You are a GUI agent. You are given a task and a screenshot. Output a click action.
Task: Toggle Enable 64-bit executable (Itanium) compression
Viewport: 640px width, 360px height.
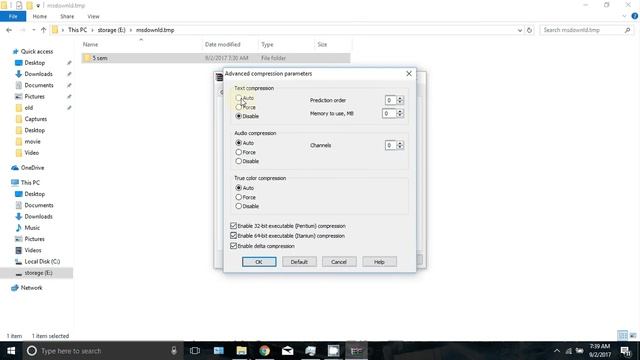tap(233, 236)
